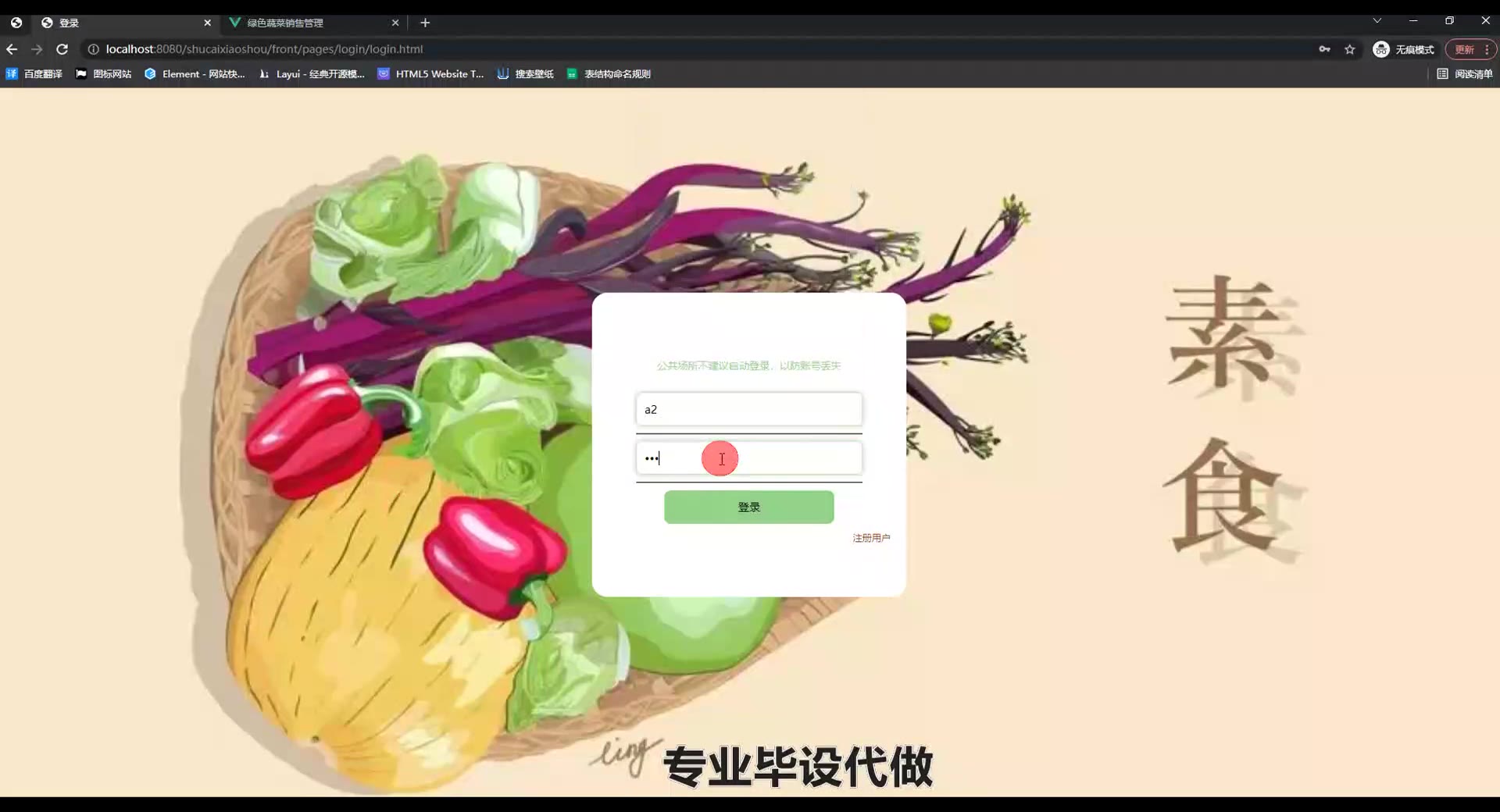This screenshot has width=1500, height=812.
Task: Close the browser window
Action: (1485, 21)
